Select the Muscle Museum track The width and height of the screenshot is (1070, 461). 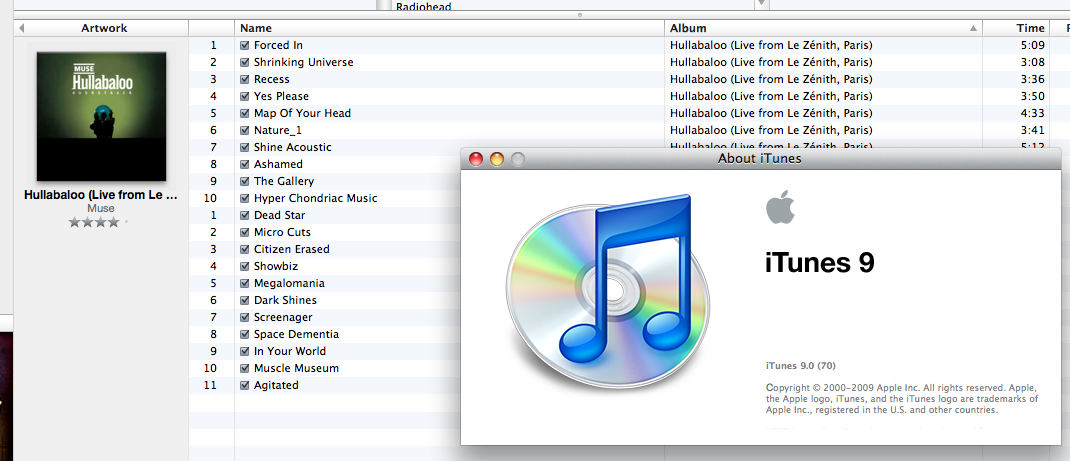click(296, 368)
